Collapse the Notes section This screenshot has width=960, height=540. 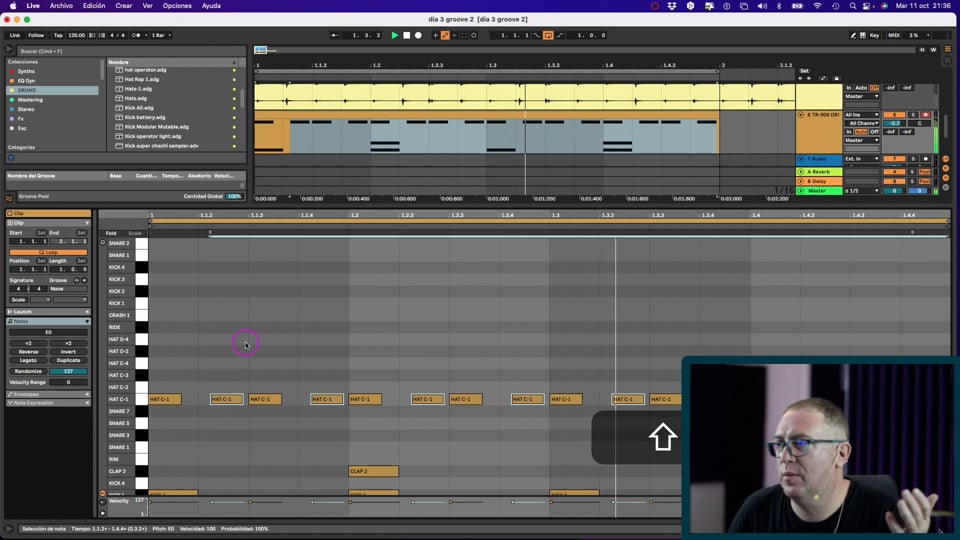pos(48,321)
